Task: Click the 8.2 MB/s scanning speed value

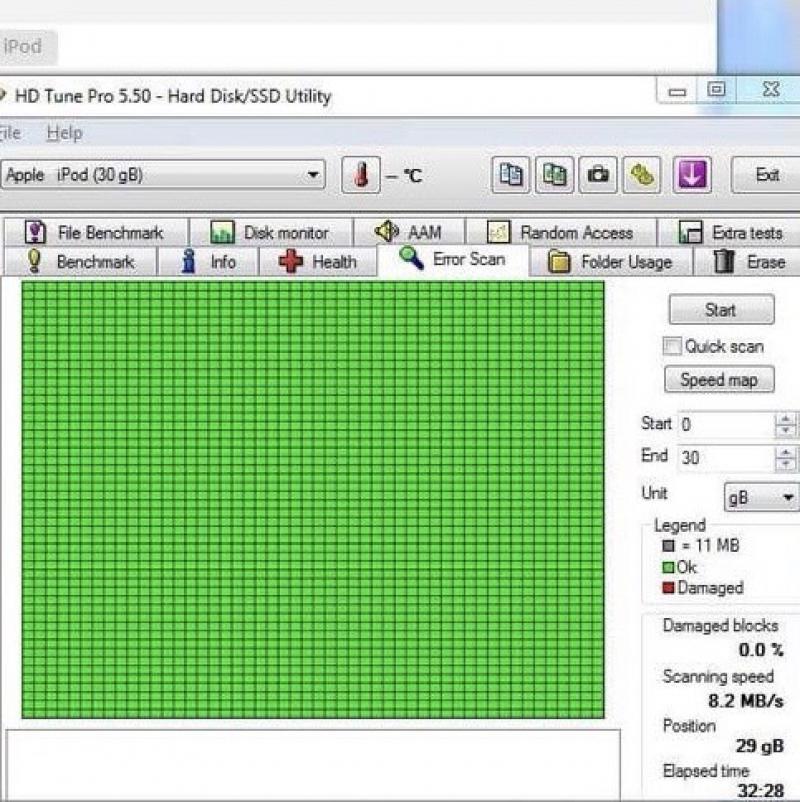Action: (x=745, y=701)
